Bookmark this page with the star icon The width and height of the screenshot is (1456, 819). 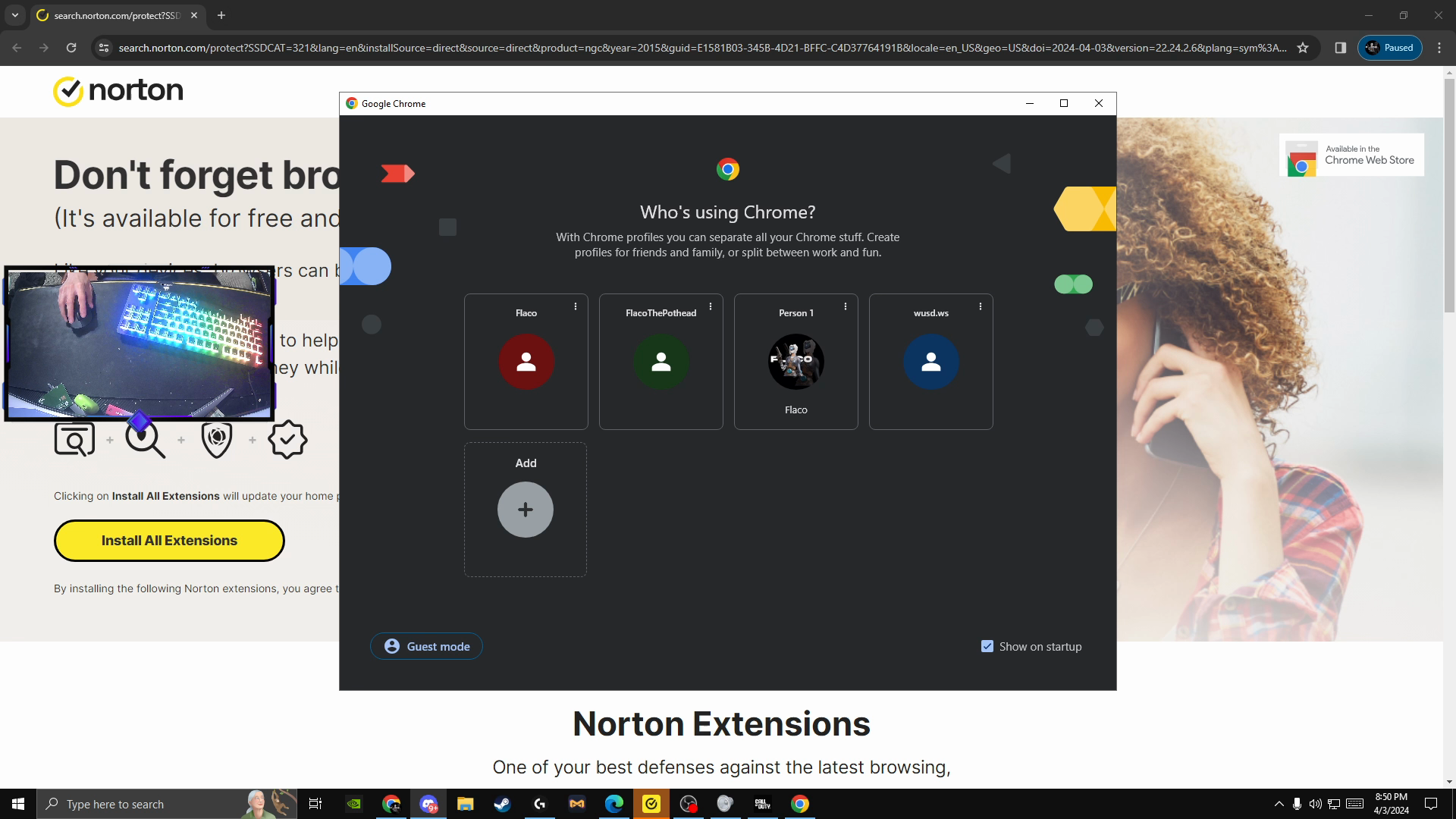click(x=1303, y=48)
